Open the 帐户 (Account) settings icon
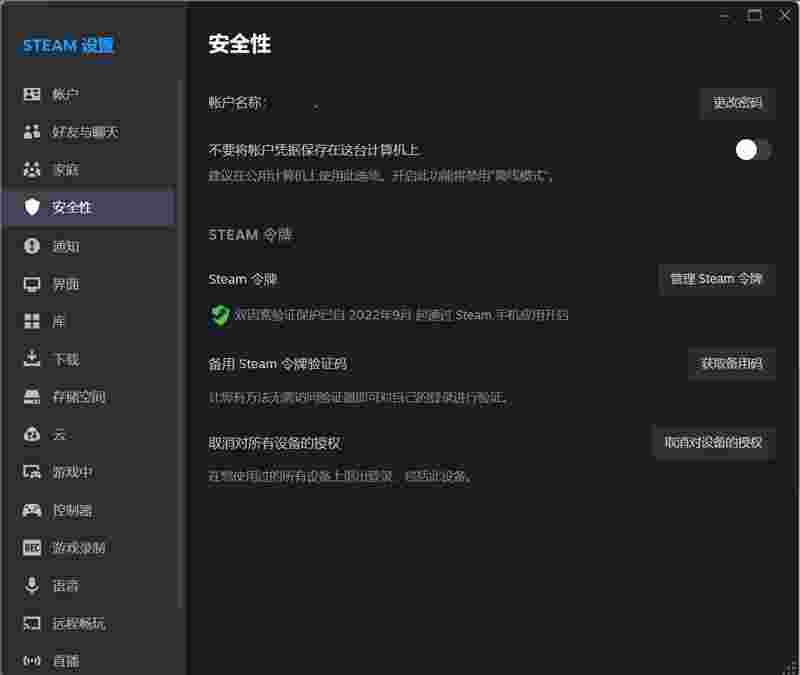 click(32, 94)
